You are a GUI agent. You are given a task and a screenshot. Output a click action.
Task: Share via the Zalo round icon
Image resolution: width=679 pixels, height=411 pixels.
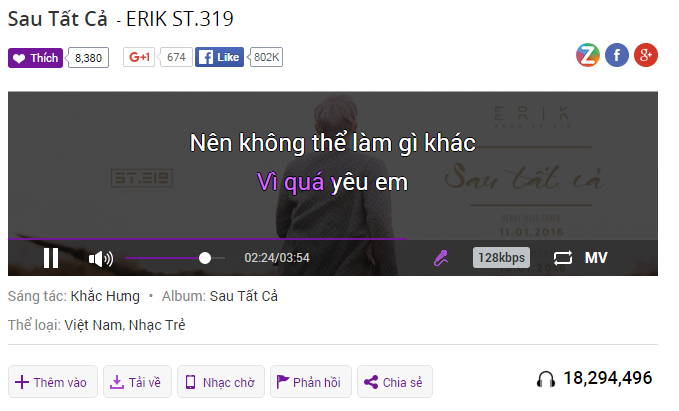[x=588, y=55]
